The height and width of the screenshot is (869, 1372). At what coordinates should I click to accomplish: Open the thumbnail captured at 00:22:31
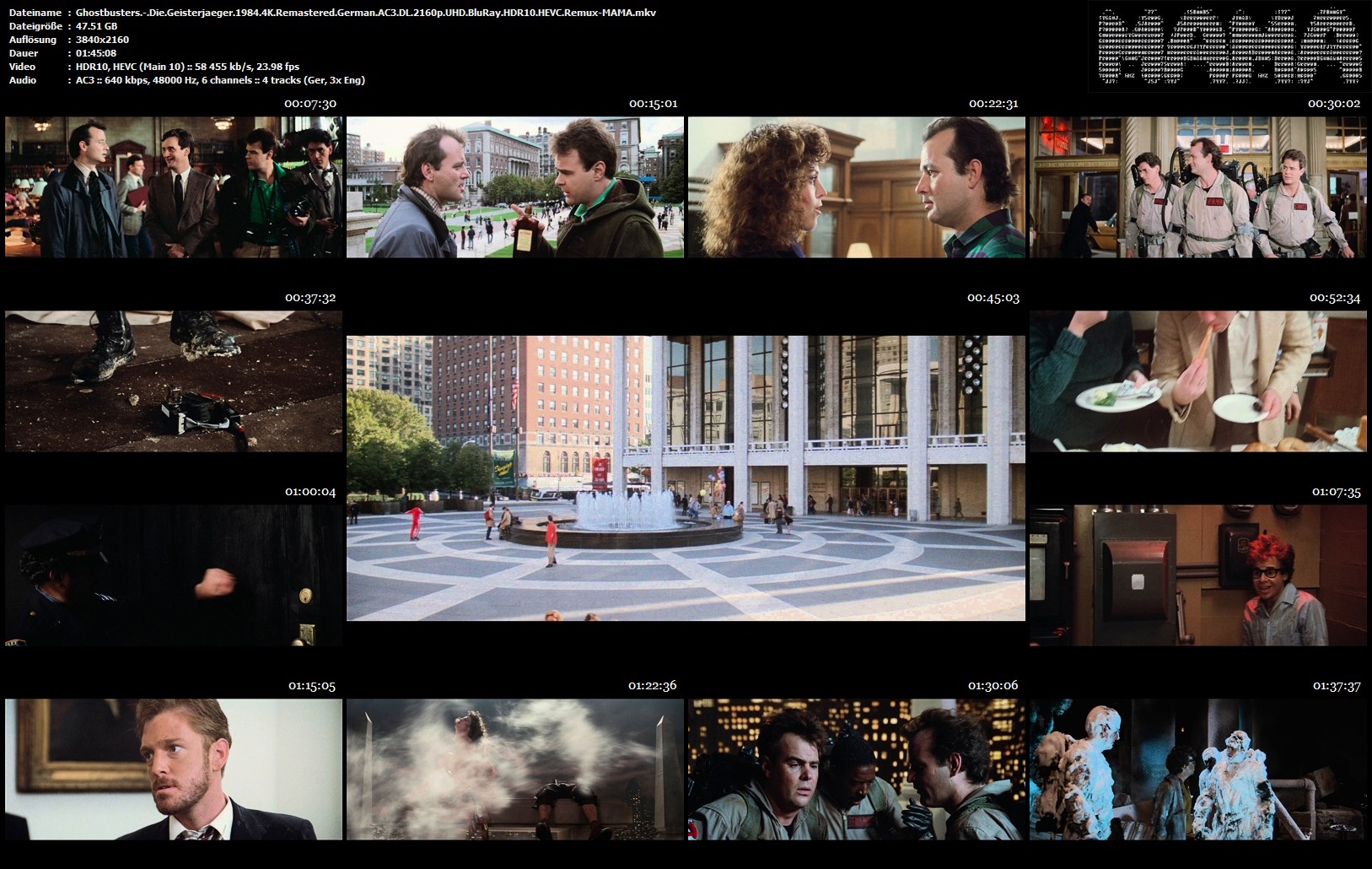click(x=857, y=187)
